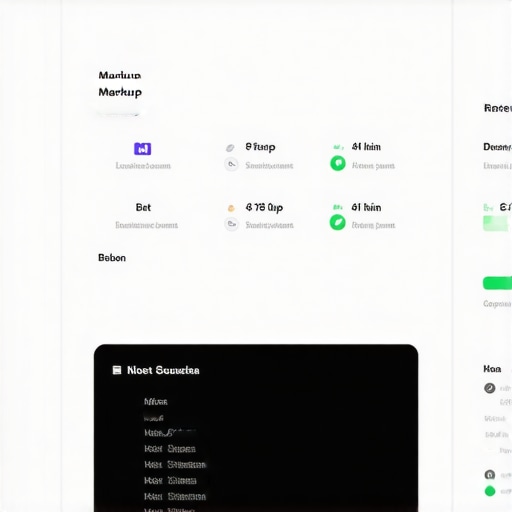Viewport: 512px width, 512px height.
Task: Click the value beside the grey pill icon
Action: point(260,147)
